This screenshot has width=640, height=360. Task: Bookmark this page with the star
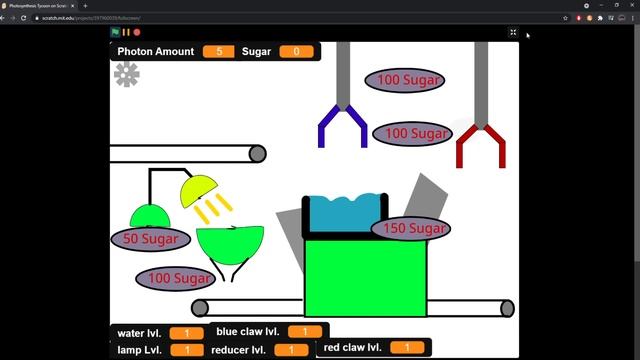coord(565,18)
